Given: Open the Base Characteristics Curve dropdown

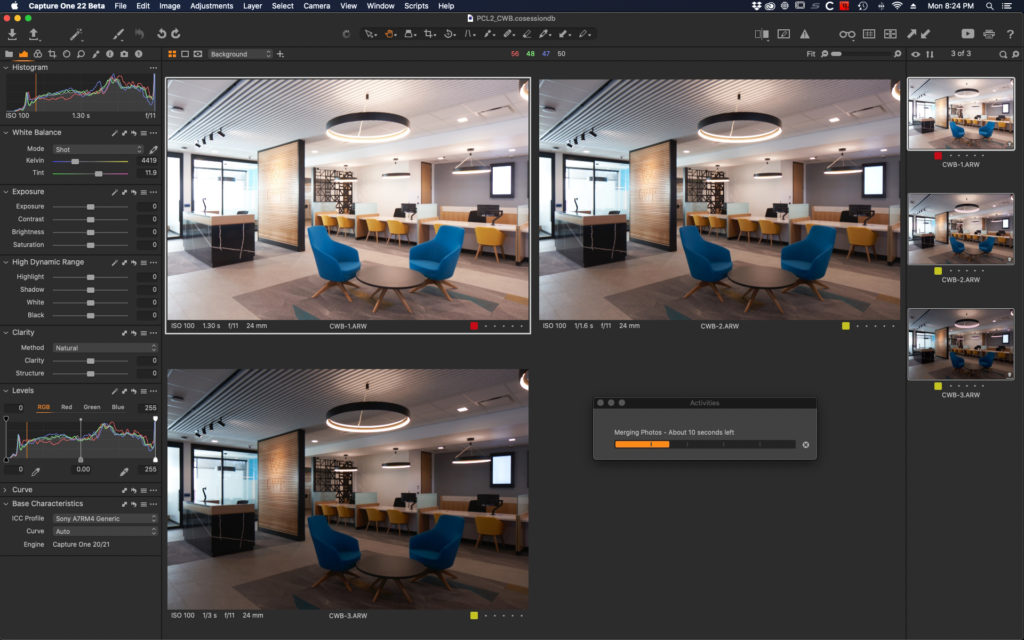Looking at the screenshot, I should 105,532.
